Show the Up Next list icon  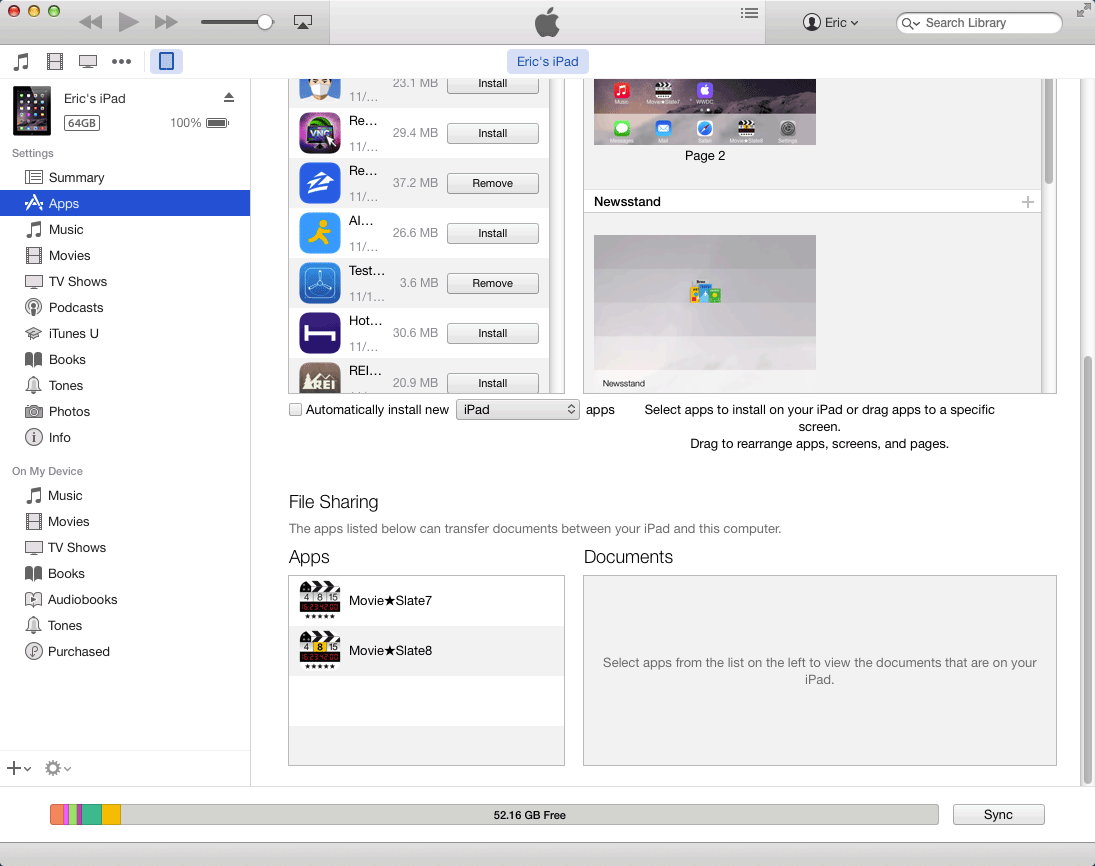[x=749, y=13]
